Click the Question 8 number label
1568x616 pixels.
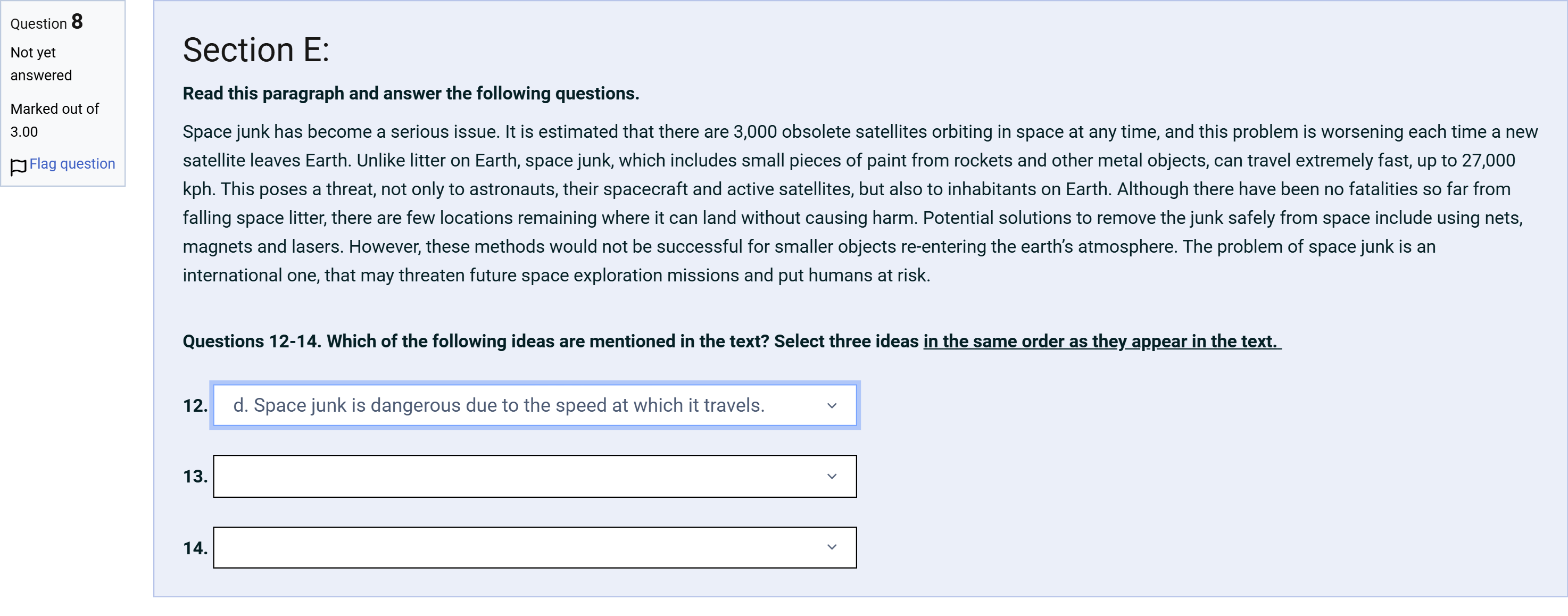(46, 22)
